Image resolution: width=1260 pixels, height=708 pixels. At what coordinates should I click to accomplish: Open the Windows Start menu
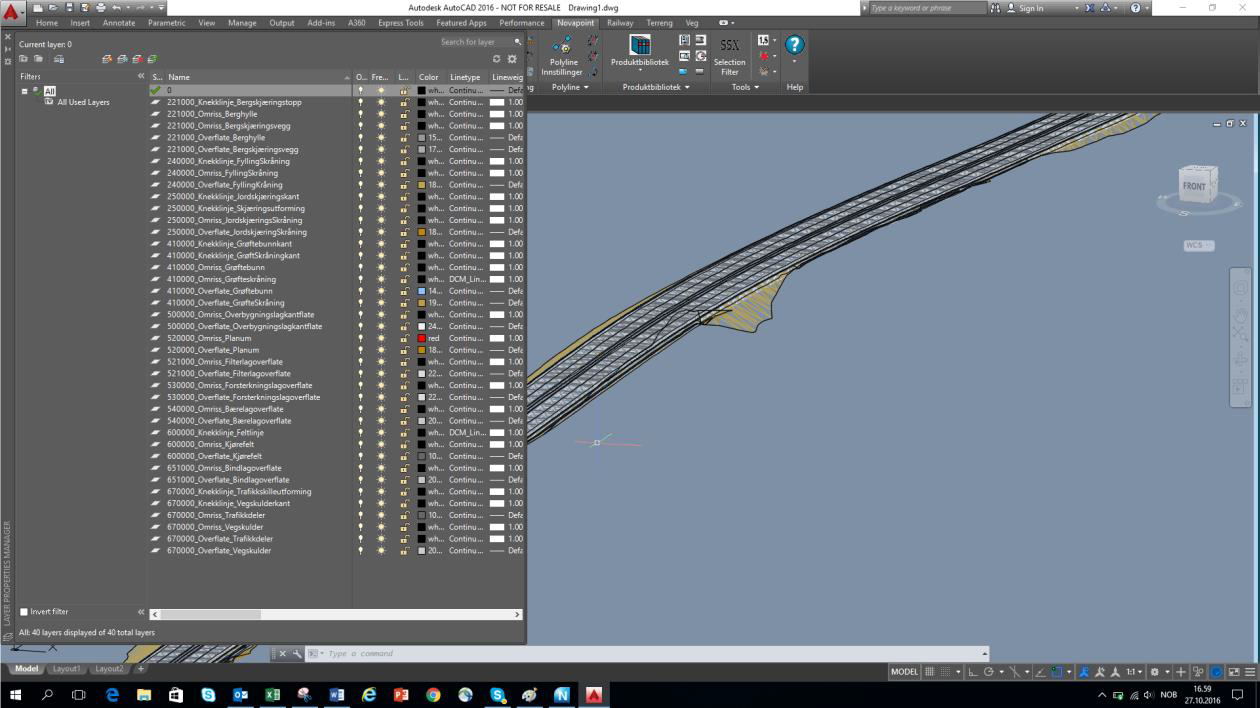pos(15,694)
